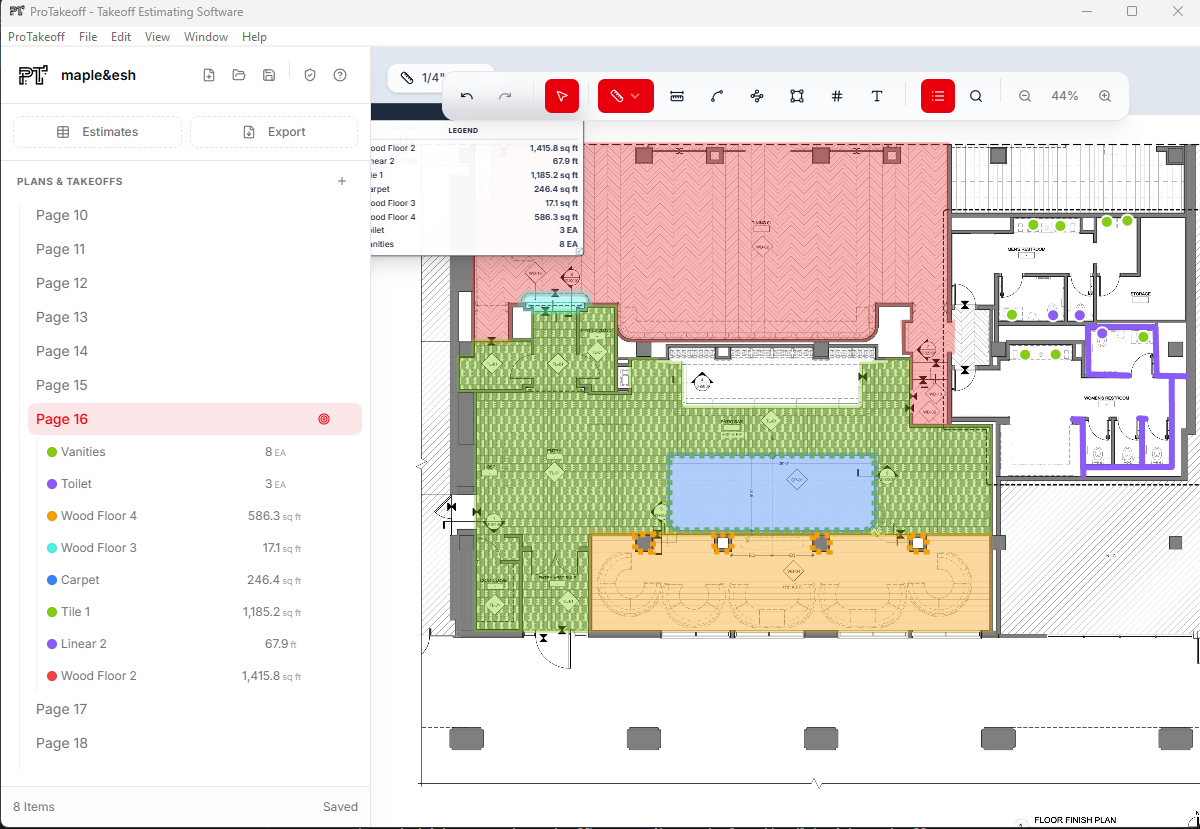Open the search tool on the toolbar
The width and height of the screenshot is (1200, 829).
click(976, 96)
